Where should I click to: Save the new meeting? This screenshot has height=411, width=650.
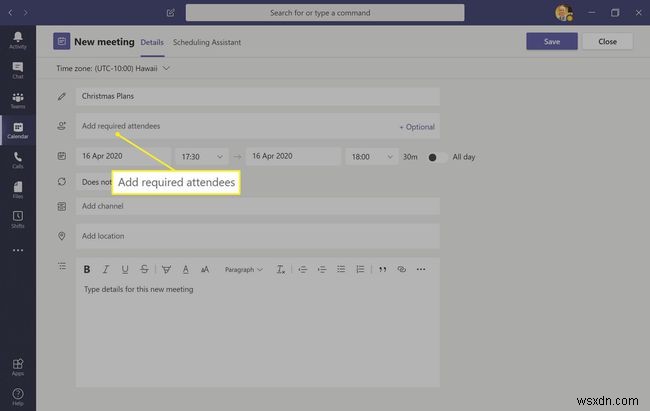pyautogui.click(x=552, y=41)
